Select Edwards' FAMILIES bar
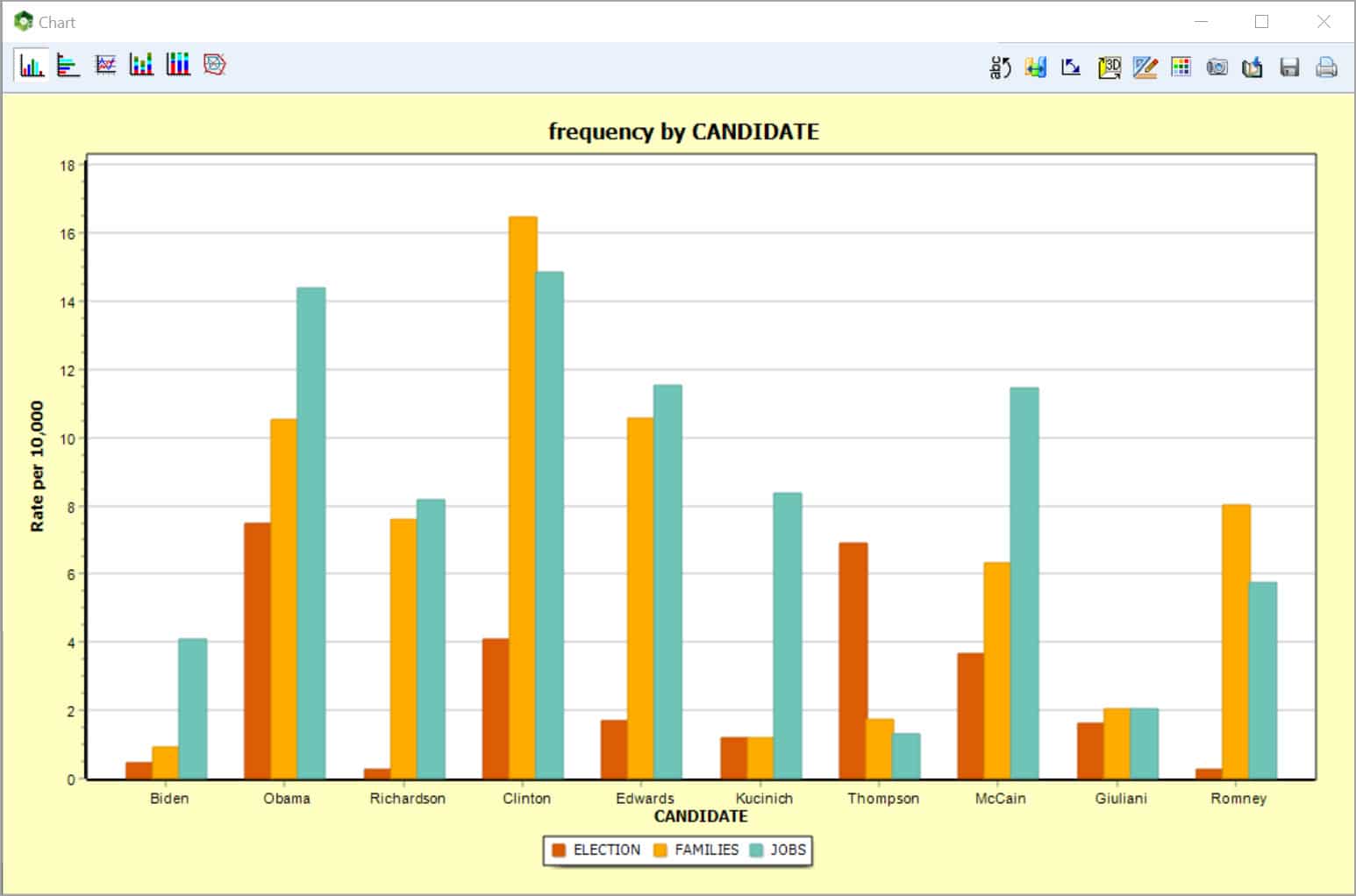This screenshot has height=896, width=1356. pos(641,599)
